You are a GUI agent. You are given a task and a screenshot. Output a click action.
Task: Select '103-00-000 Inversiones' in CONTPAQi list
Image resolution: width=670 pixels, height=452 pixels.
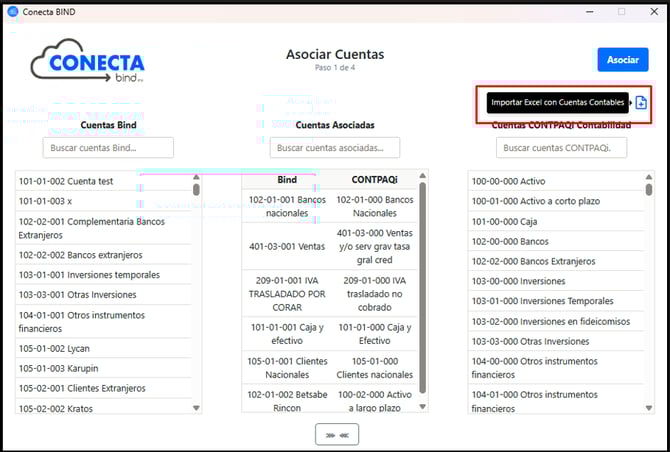556,281
